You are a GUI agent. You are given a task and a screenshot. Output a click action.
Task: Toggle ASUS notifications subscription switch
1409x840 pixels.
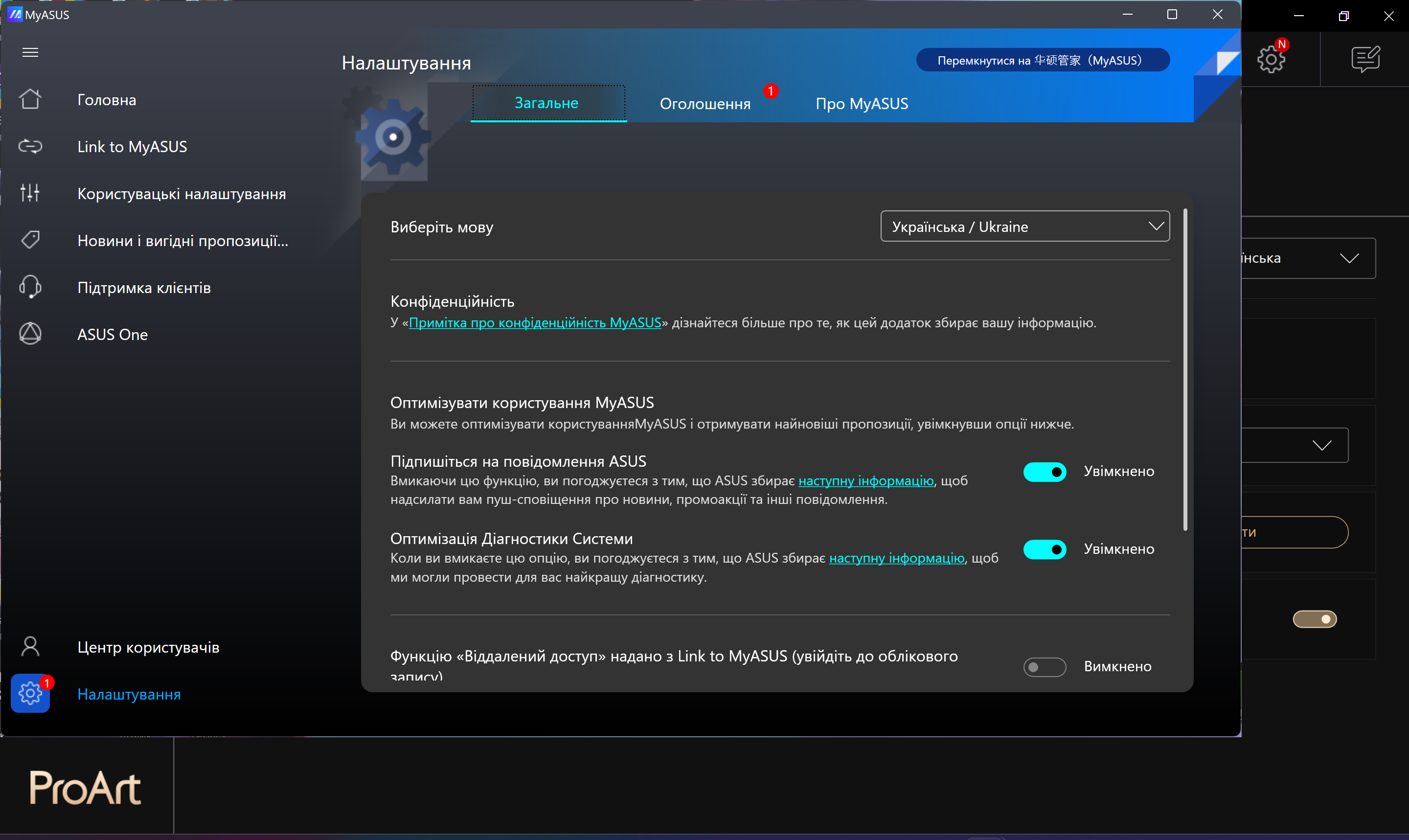click(1044, 472)
